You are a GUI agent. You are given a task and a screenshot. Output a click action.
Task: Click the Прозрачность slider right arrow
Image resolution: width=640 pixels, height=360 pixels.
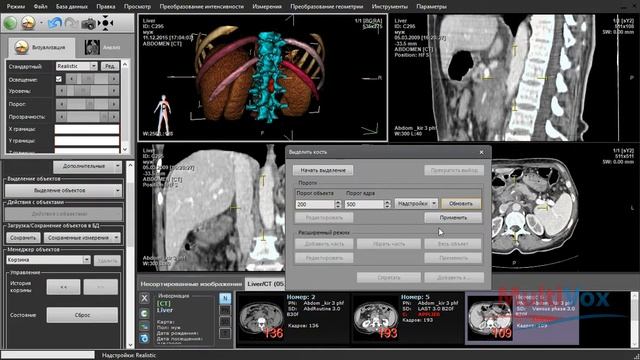tap(114, 117)
